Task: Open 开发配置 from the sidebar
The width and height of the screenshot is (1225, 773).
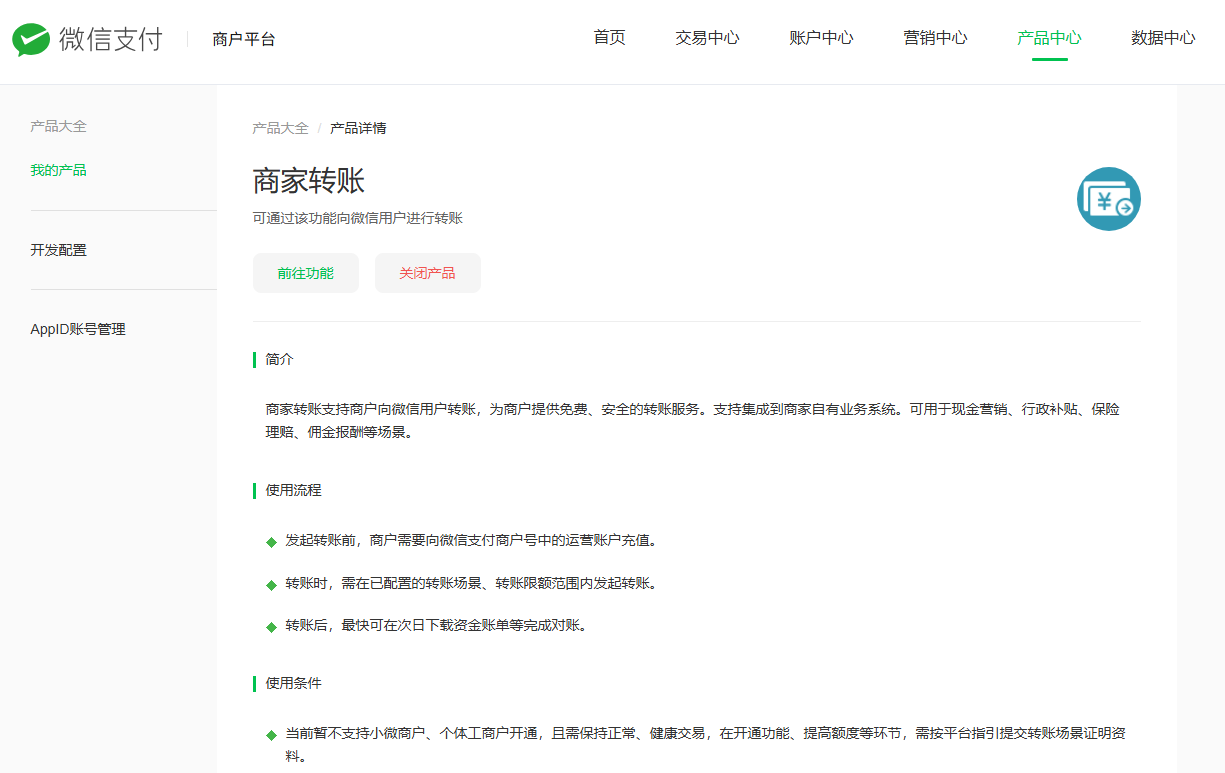Action: coord(58,249)
